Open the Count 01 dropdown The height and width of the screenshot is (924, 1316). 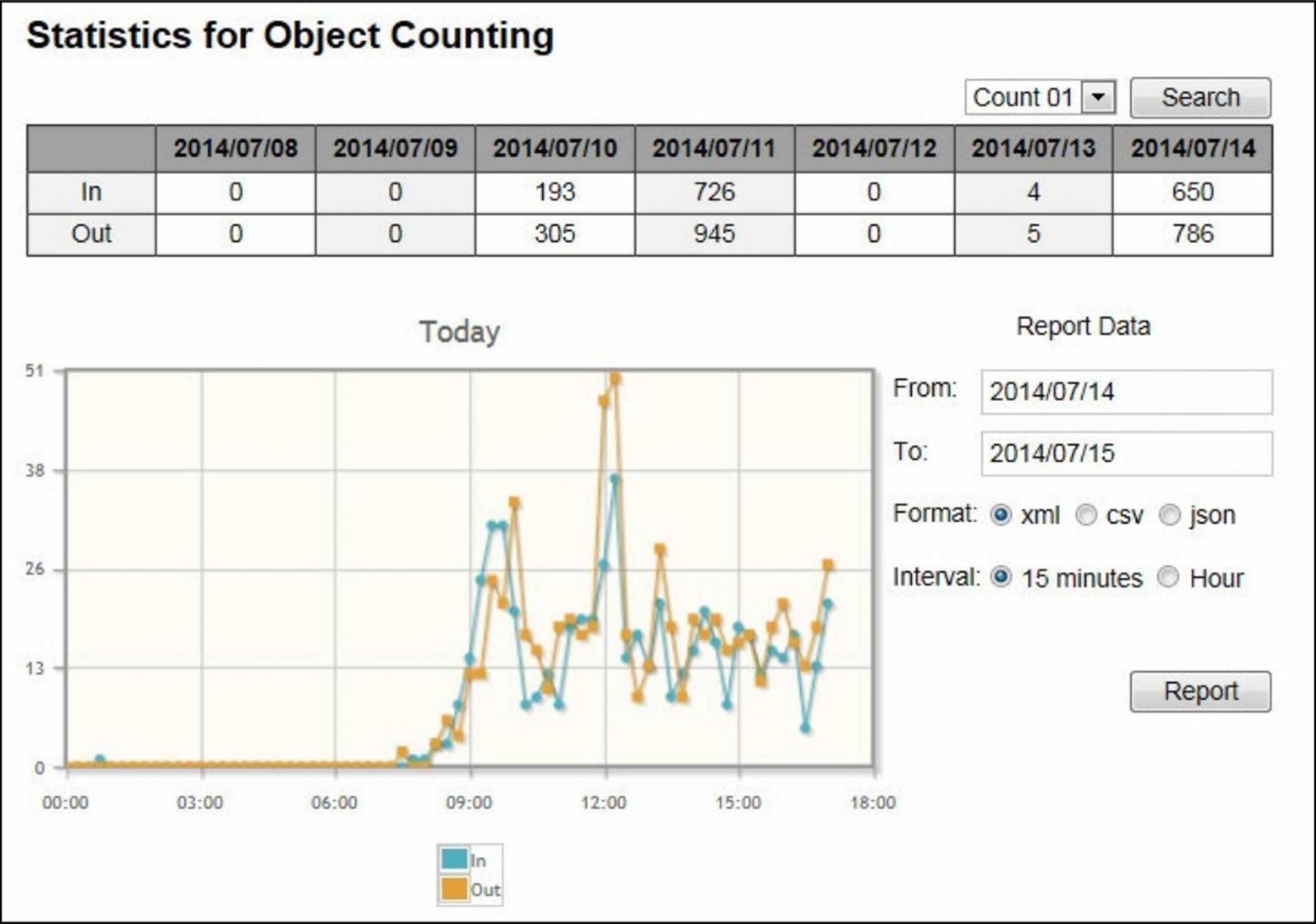coord(1040,98)
